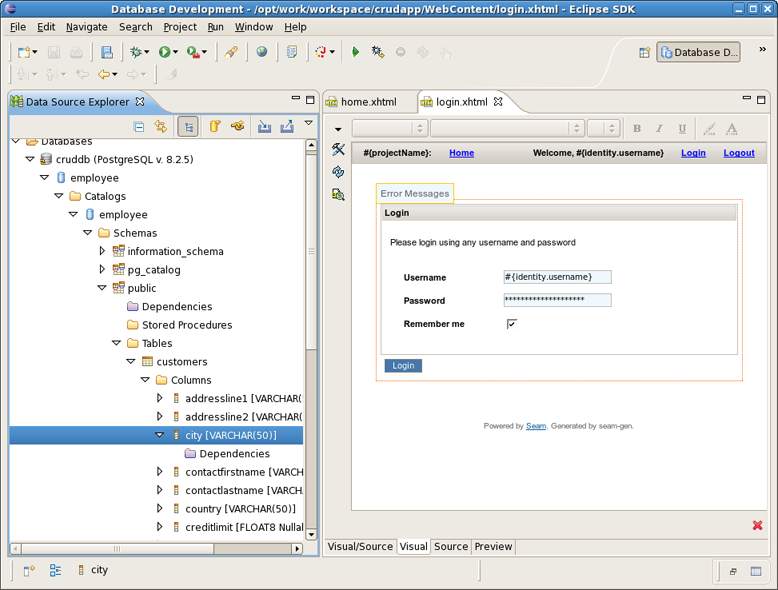Click the tree outline icon in status bar

coord(55,570)
